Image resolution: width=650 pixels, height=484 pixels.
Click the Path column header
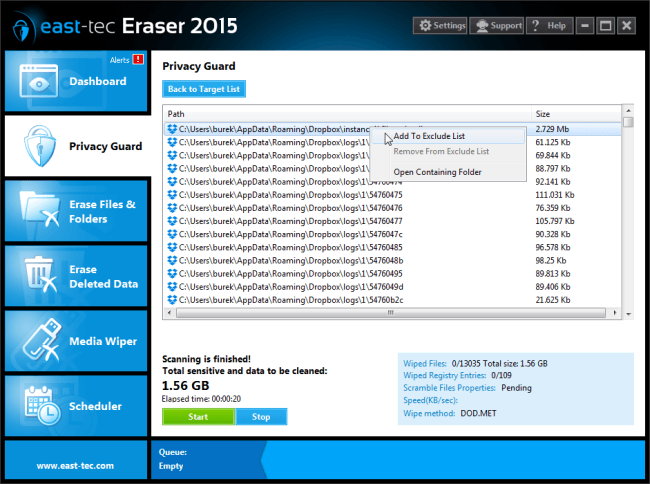point(347,114)
